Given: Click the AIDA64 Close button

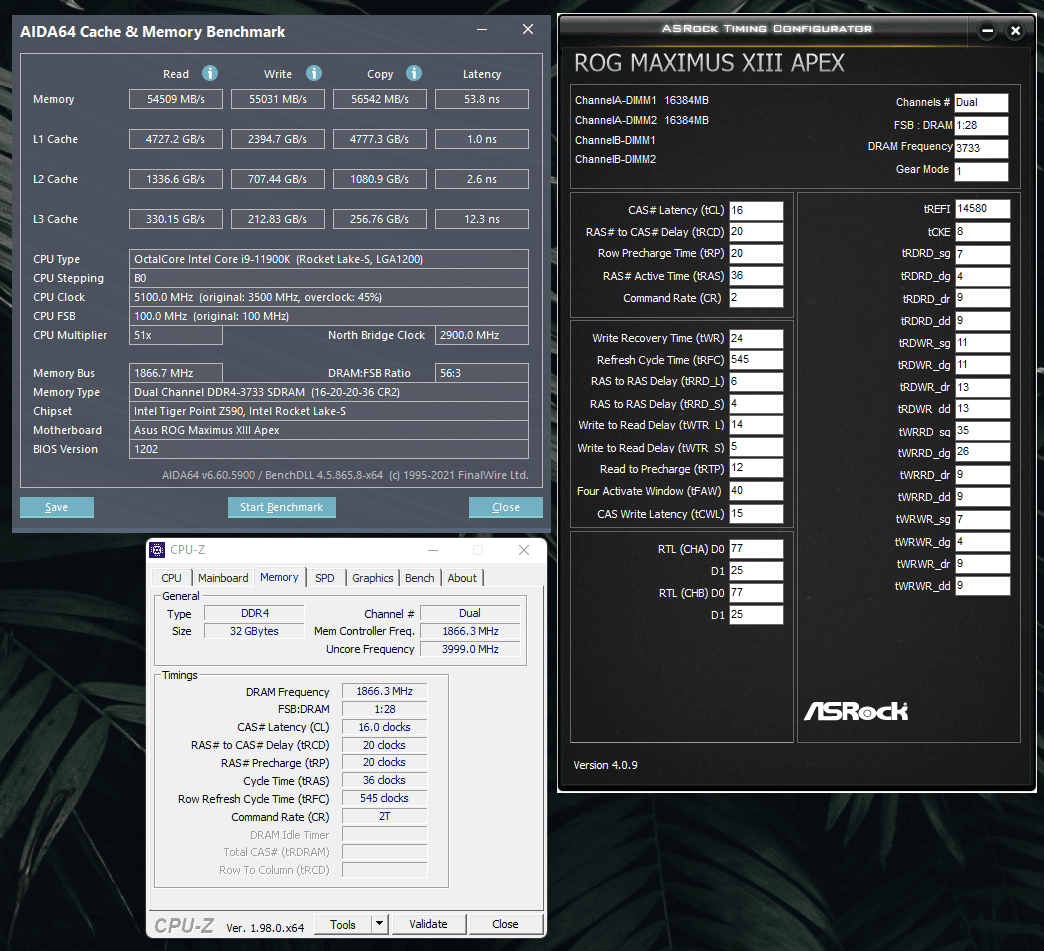Looking at the screenshot, I should point(506,507).
